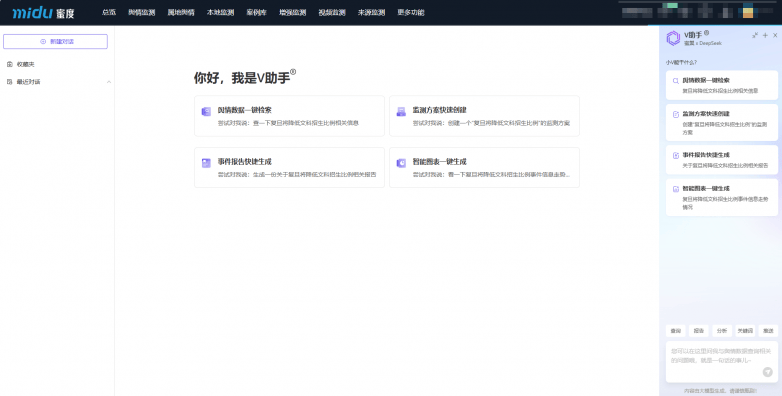Image resolution: width=782 pixels, height=396 pixels.
Task: Go to 舆情监测 in top navigation
Action: [142, 12]
